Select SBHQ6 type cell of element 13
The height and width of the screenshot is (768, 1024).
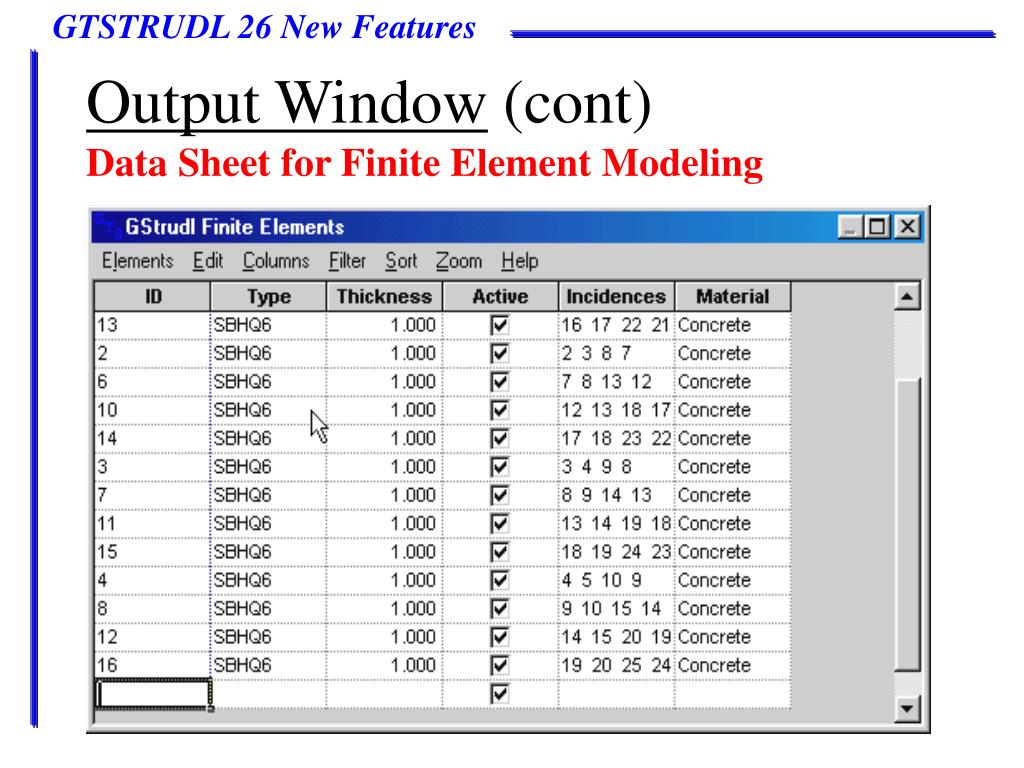[268, 325]
